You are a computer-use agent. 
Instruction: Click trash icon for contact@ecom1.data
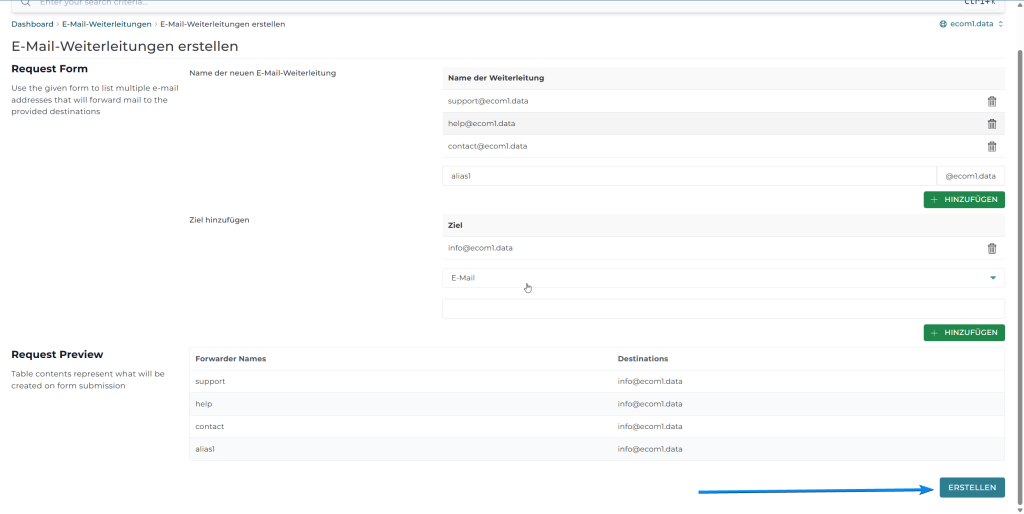click(x=991, y=146)
